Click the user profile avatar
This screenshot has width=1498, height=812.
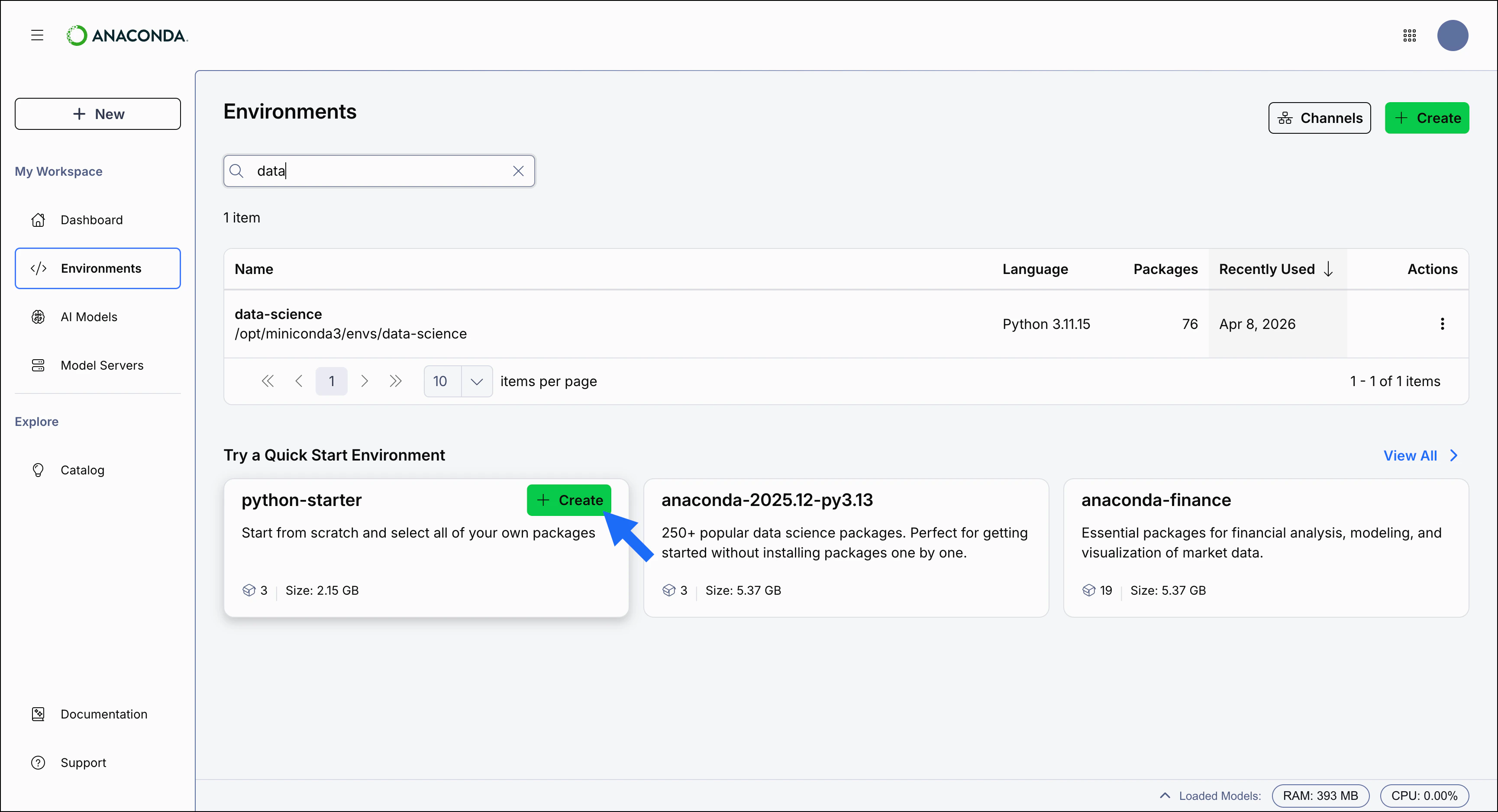pos(1452,35)
